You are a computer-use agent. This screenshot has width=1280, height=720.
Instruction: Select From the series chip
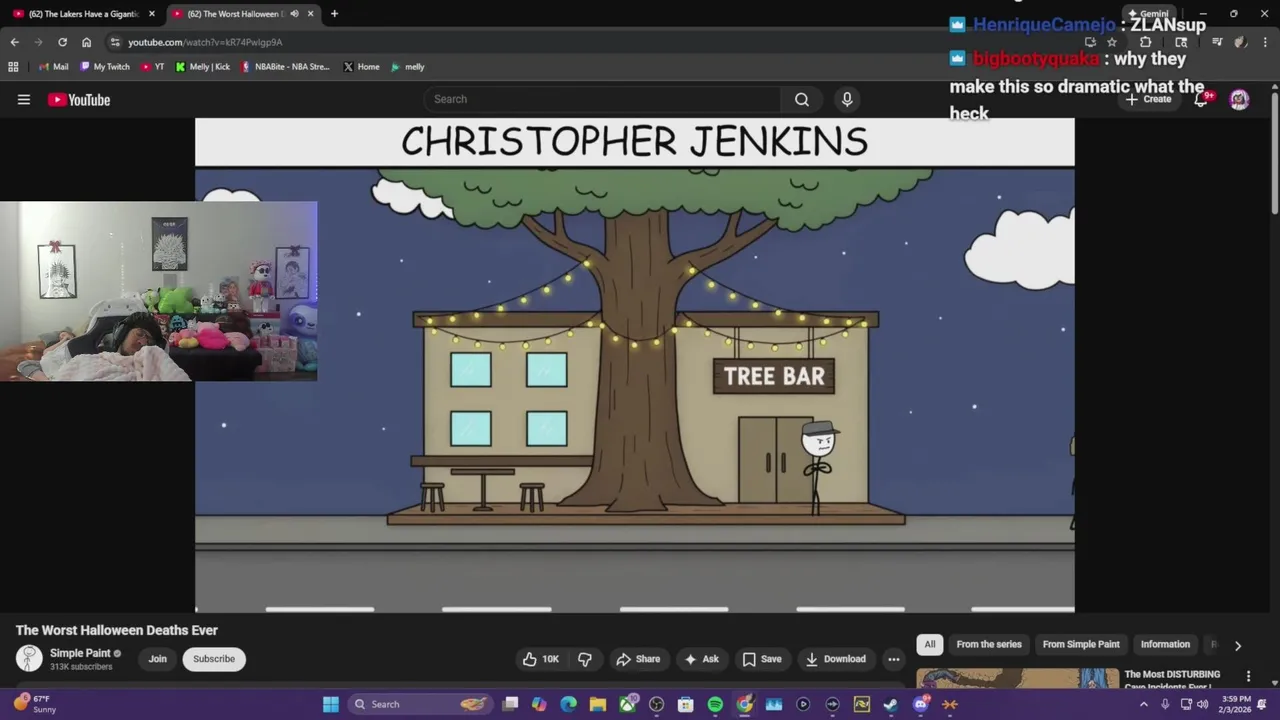pyautogui.click(x=989, y=645)
